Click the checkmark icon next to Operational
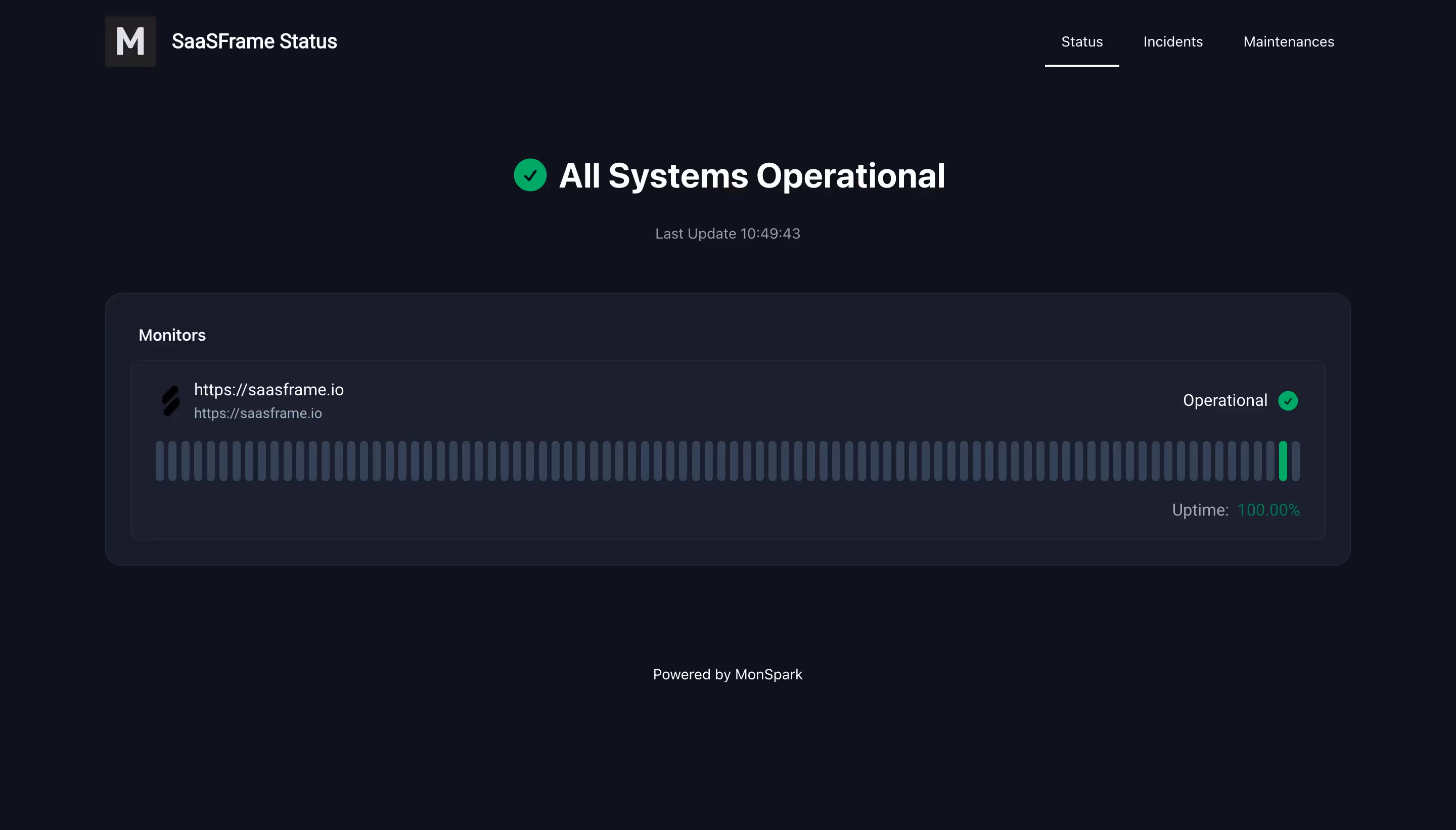 [1289, 400]
